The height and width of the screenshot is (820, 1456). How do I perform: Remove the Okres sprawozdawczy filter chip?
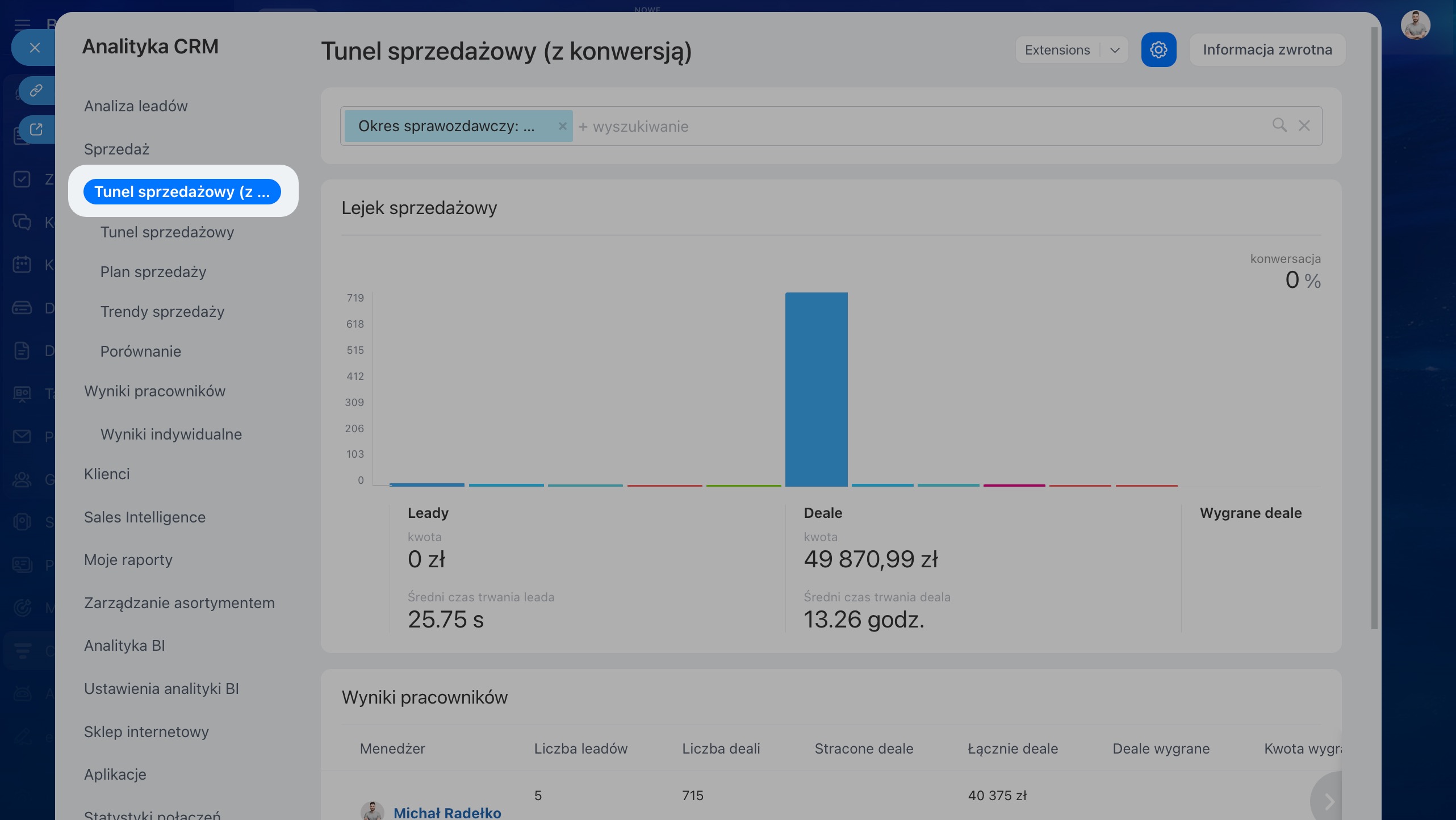[562, 126]
